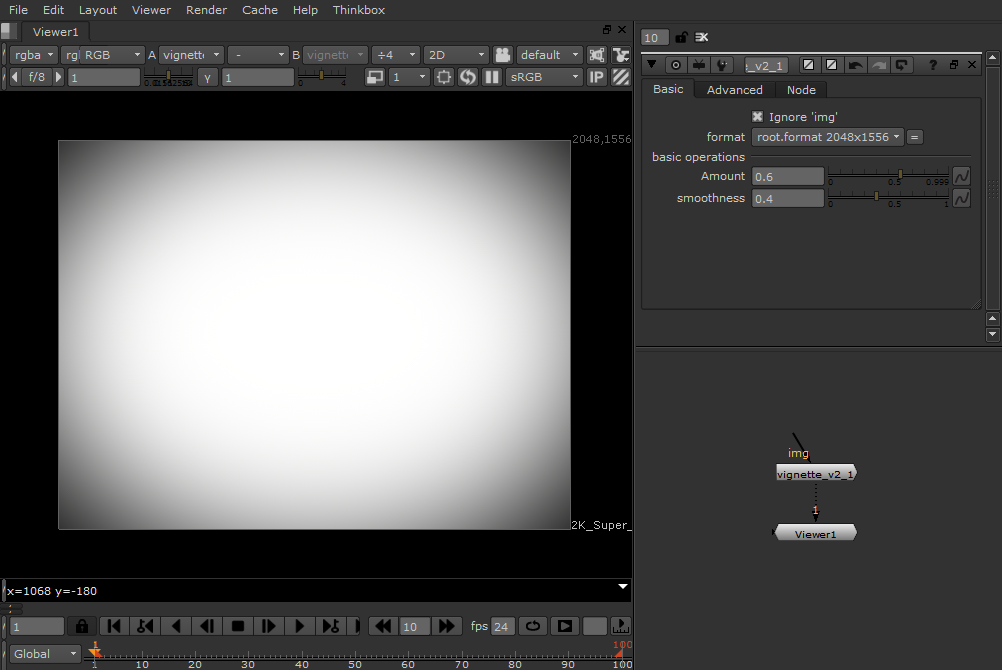
Task: Open the Layout menu
Action: pos(98,10)
